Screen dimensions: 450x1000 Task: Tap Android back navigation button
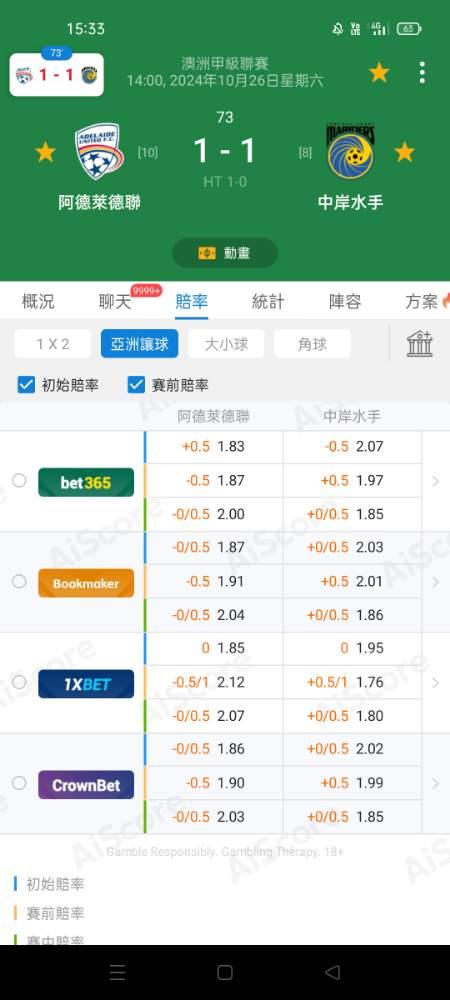pos(332,972)
